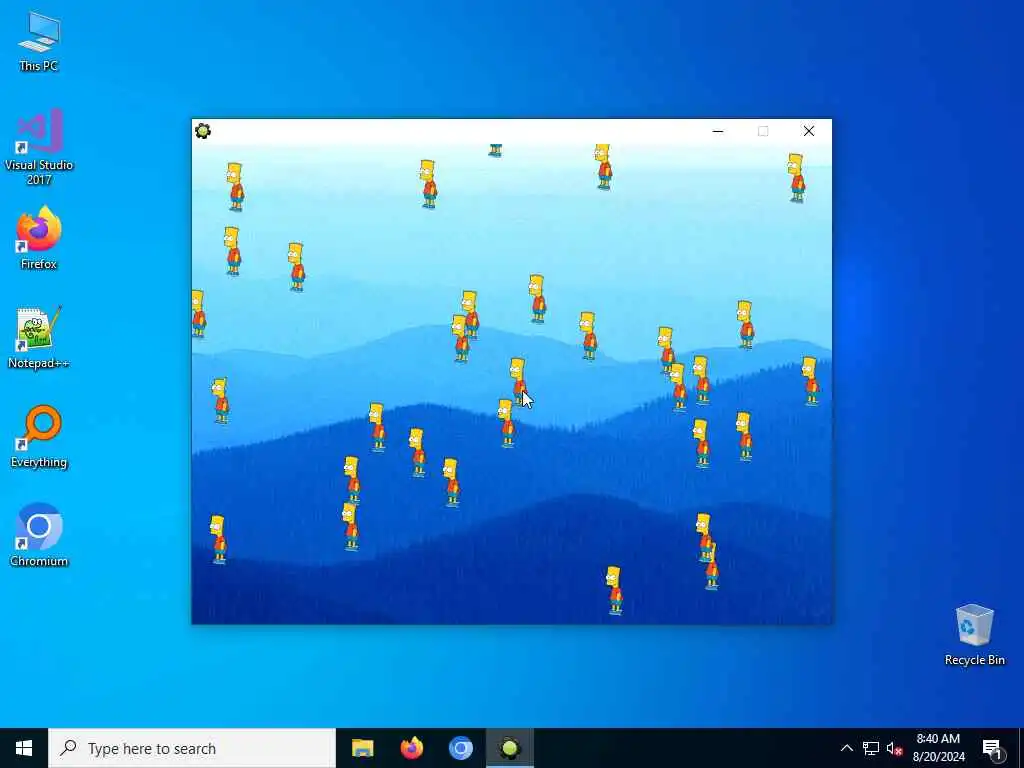Open the This PC desktop icon
Image resolution: width=1024 pixels, height=768 pixels.
tap(39, 41)
